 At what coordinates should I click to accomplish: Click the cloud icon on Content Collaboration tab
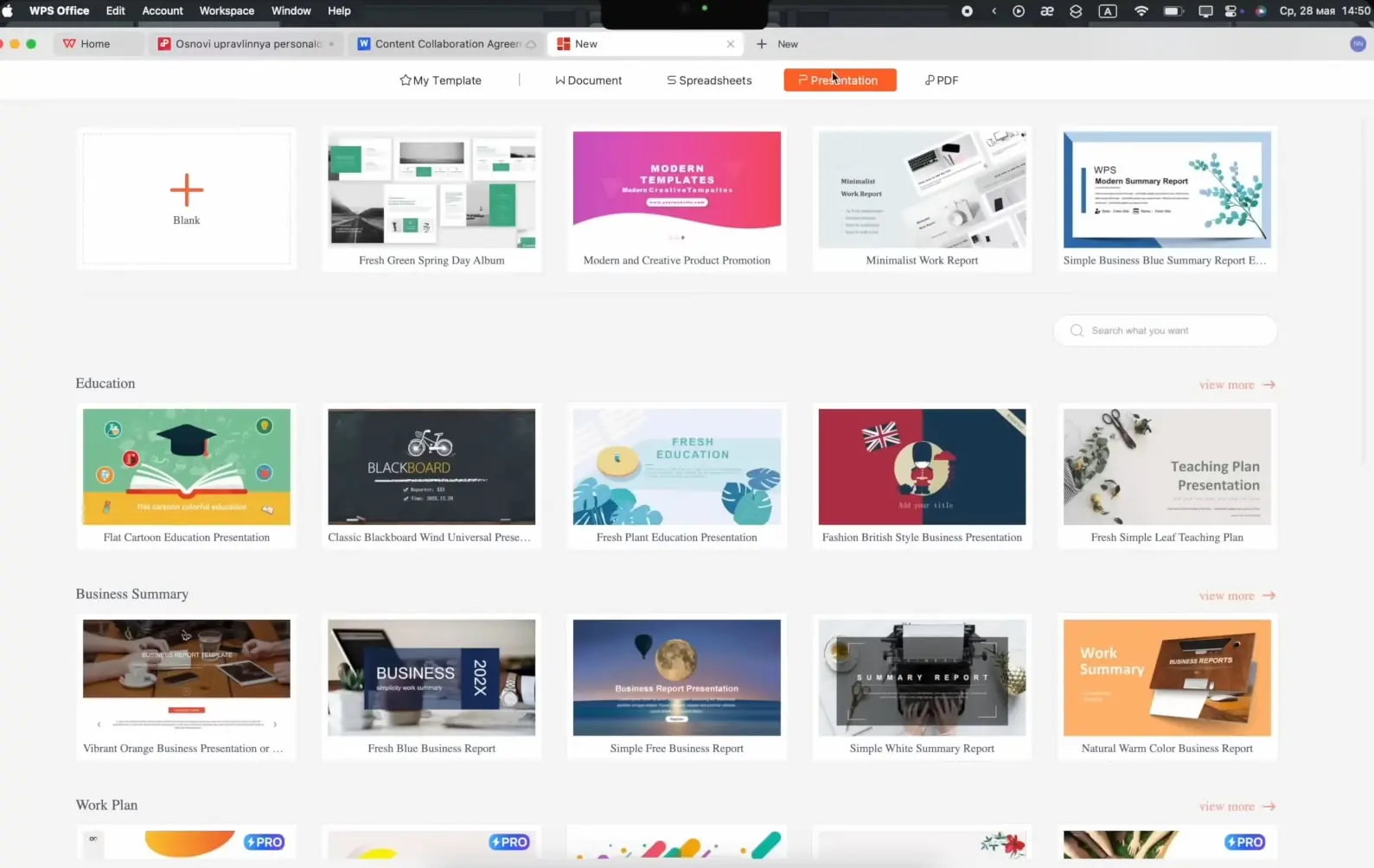pyautogui.click(x=531, y=44)
